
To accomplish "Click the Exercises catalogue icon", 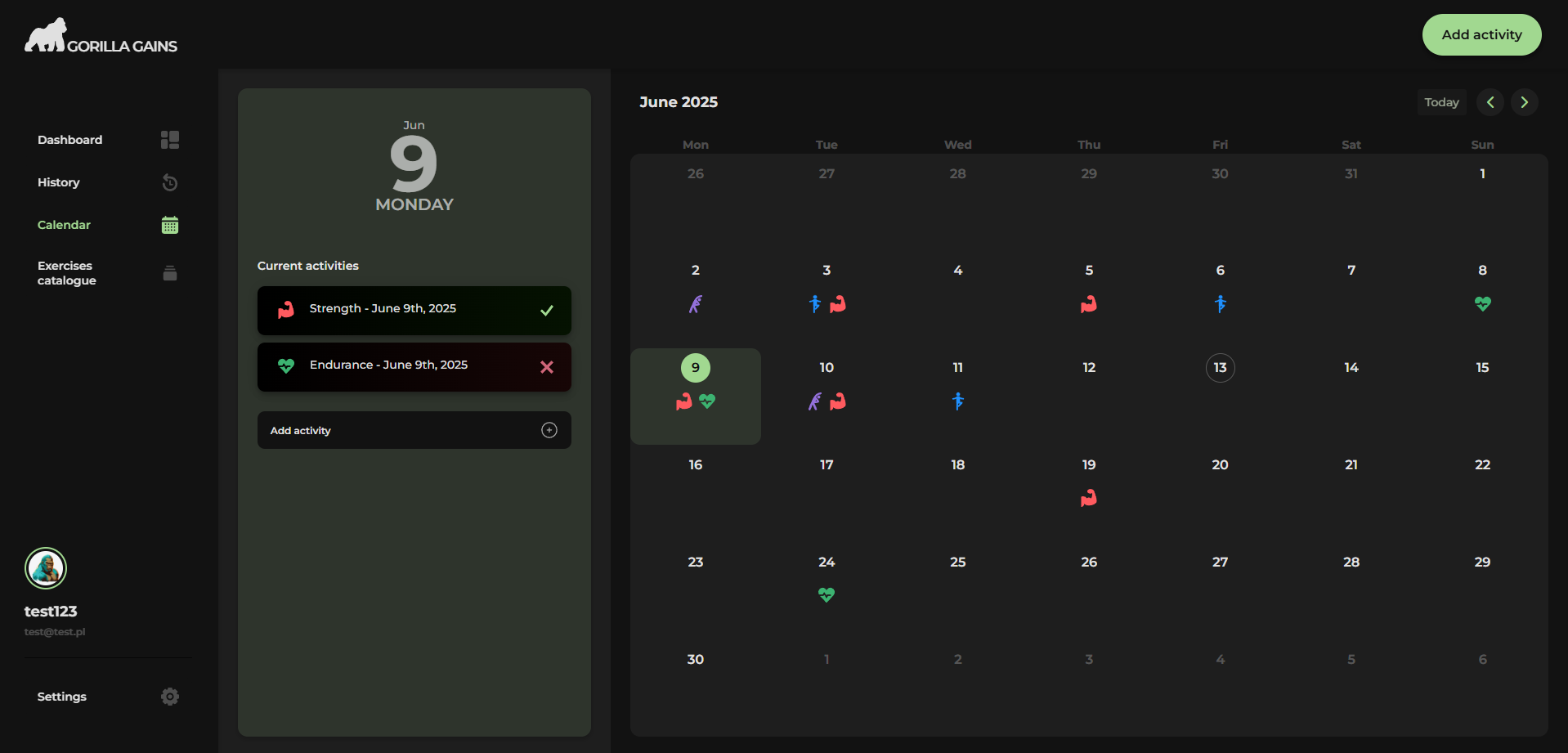I will pos(170,273).
